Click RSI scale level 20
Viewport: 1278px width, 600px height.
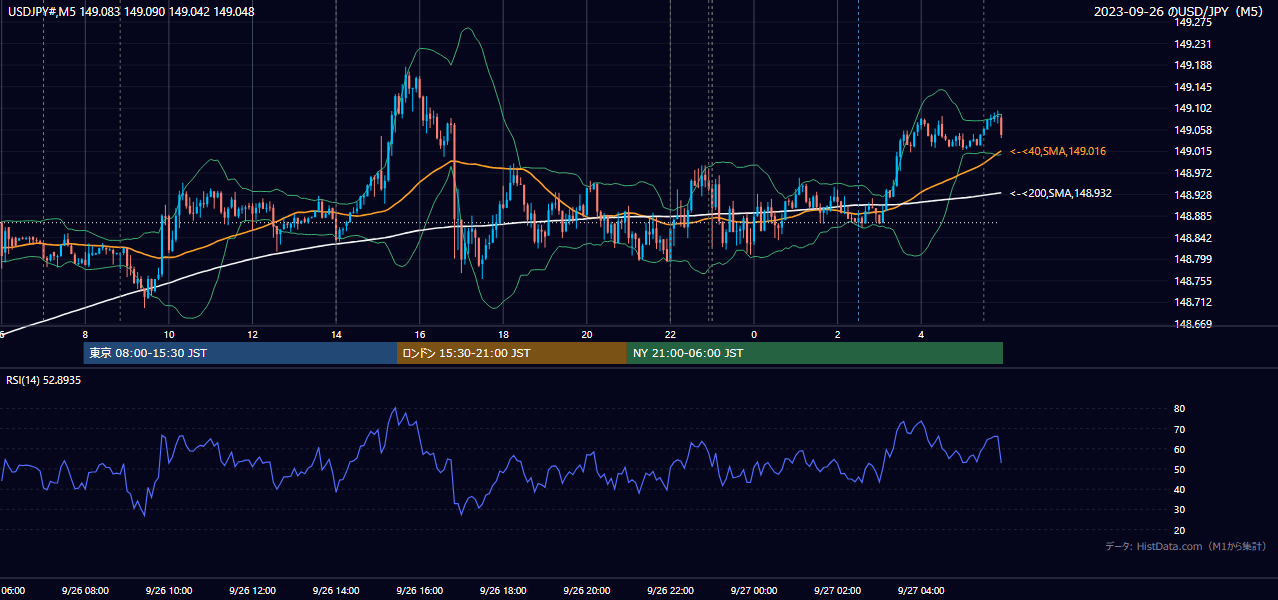coord(1180,530)
